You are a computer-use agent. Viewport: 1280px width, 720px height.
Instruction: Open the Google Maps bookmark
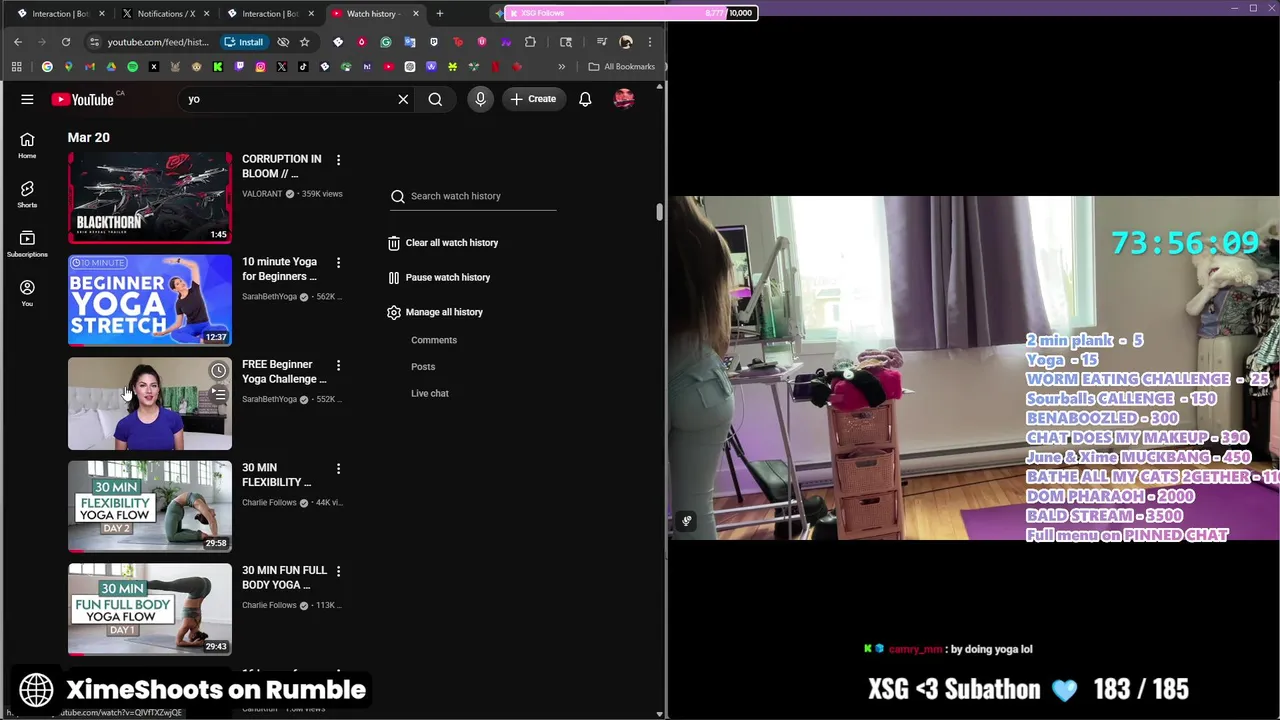point(68,67)
